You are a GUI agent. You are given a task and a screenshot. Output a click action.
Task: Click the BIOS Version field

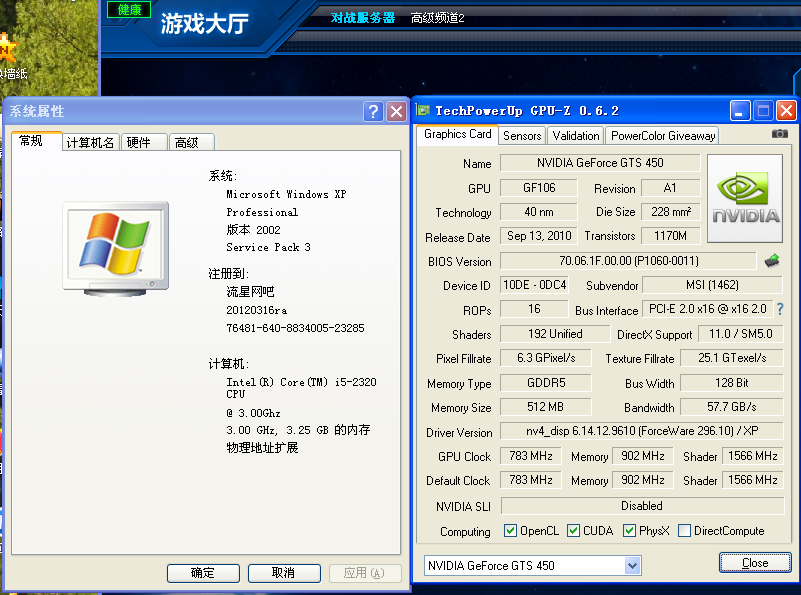(628, 261)
